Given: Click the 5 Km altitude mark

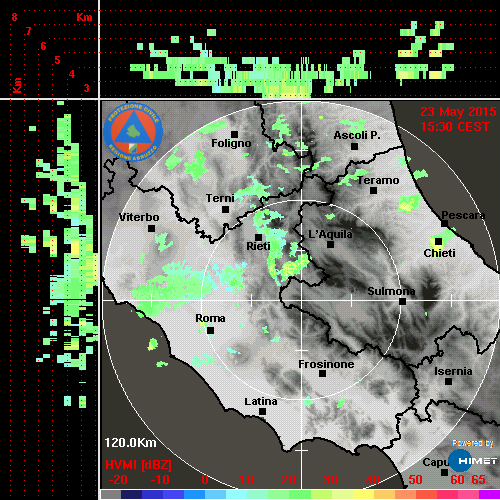Looking at the screenshot, I should tap(57, 60).
